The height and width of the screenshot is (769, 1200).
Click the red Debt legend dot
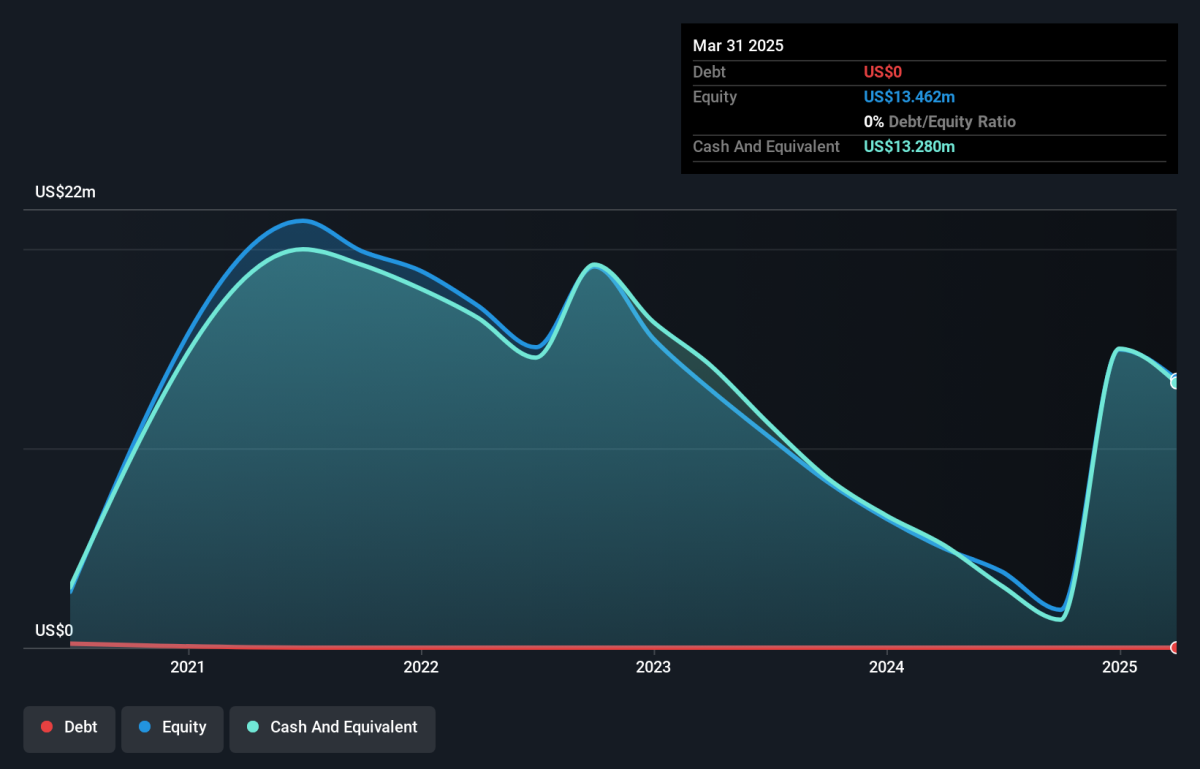click(x=46, y=727)
